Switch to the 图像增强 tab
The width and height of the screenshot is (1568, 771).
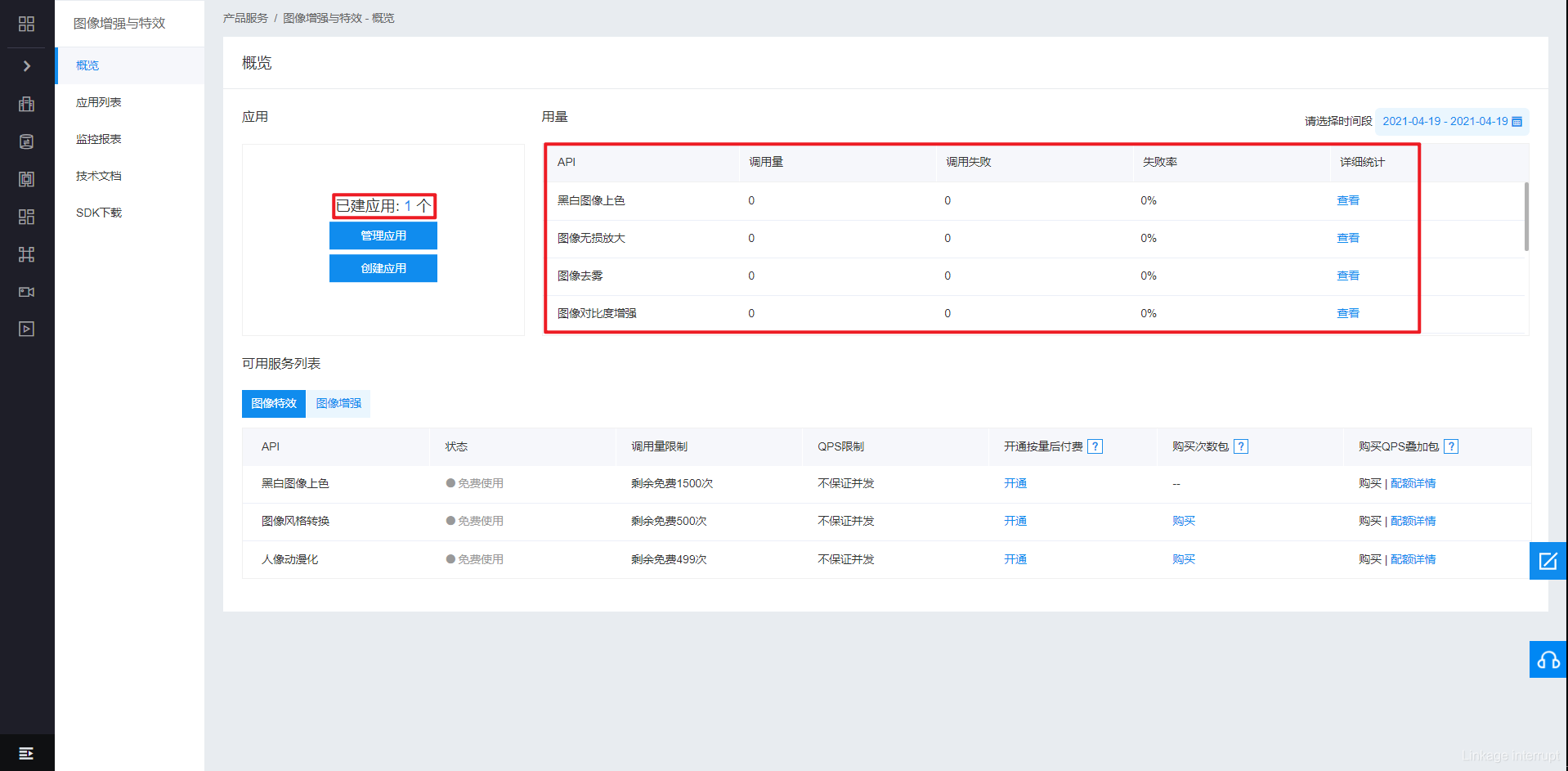pos(338,403)
